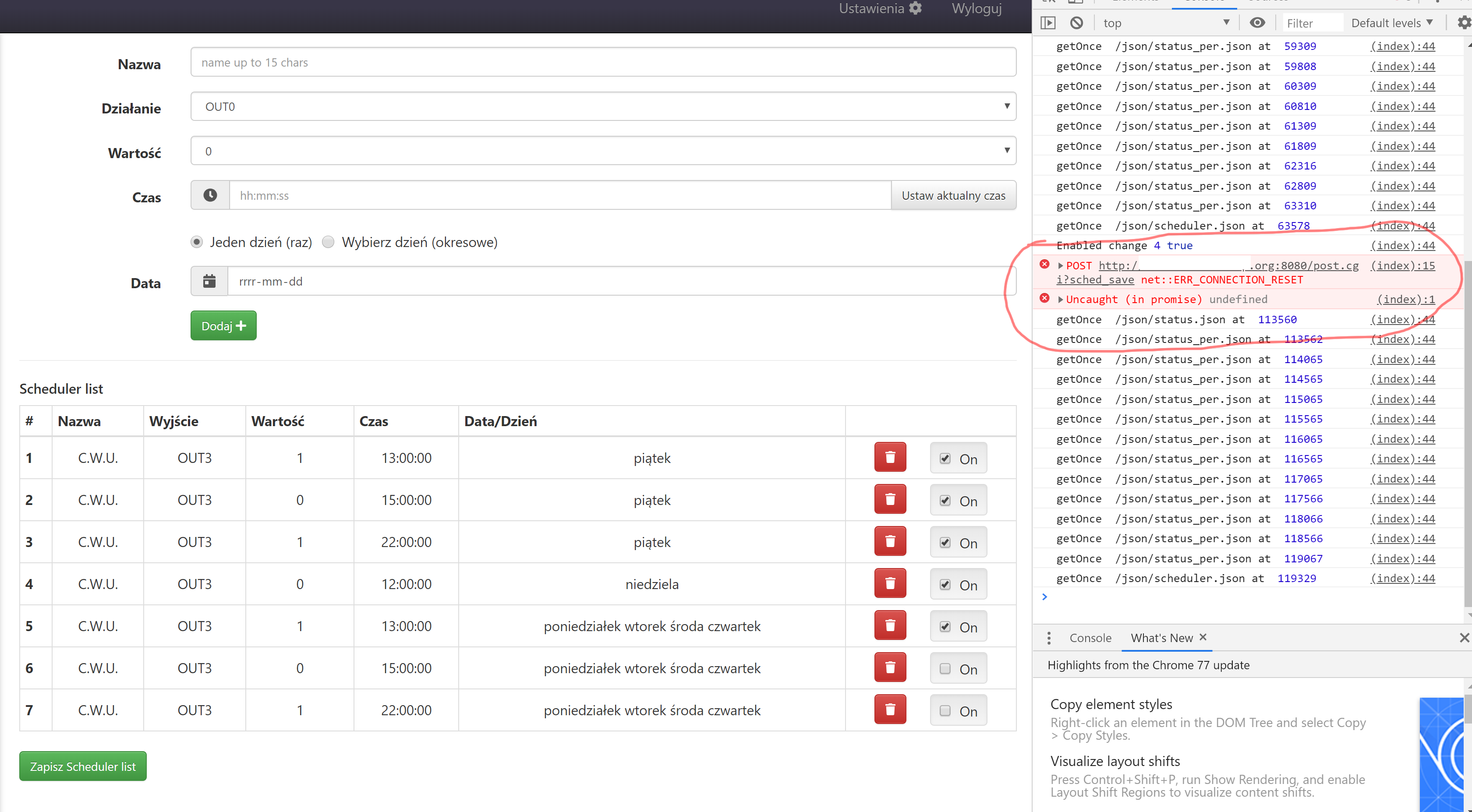
Task: Delete scheduler row 1 with trash icon
Action: [x=890, y=457]
